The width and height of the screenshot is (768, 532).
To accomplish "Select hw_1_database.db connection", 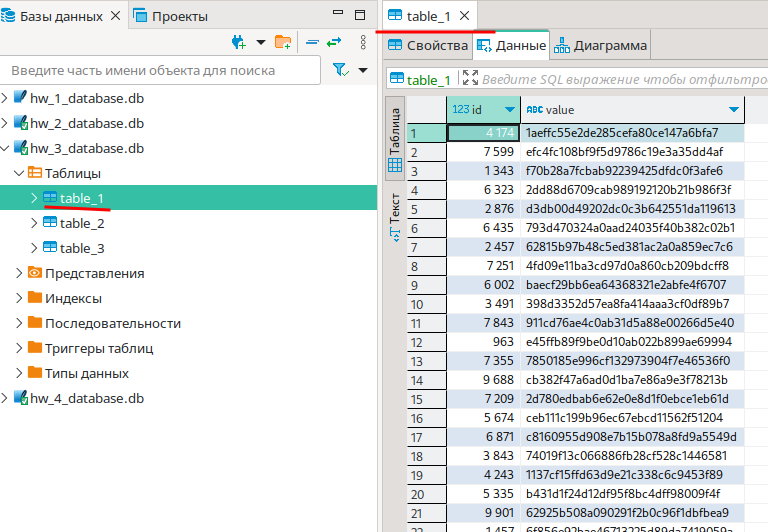I will pos(87,98).
